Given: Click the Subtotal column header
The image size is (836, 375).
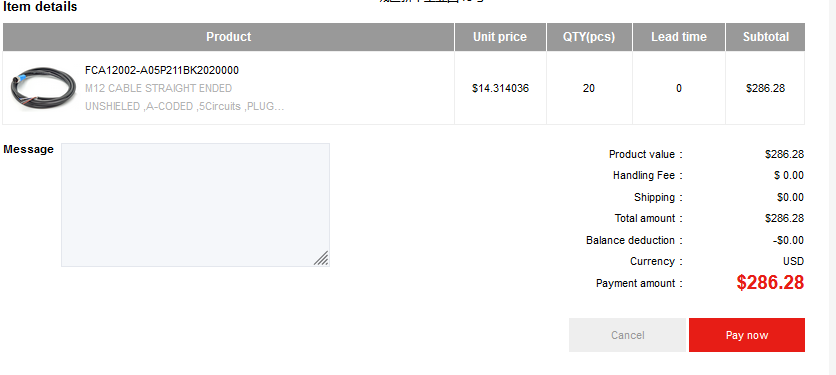Looking at the screenshot, I should 766,37.
